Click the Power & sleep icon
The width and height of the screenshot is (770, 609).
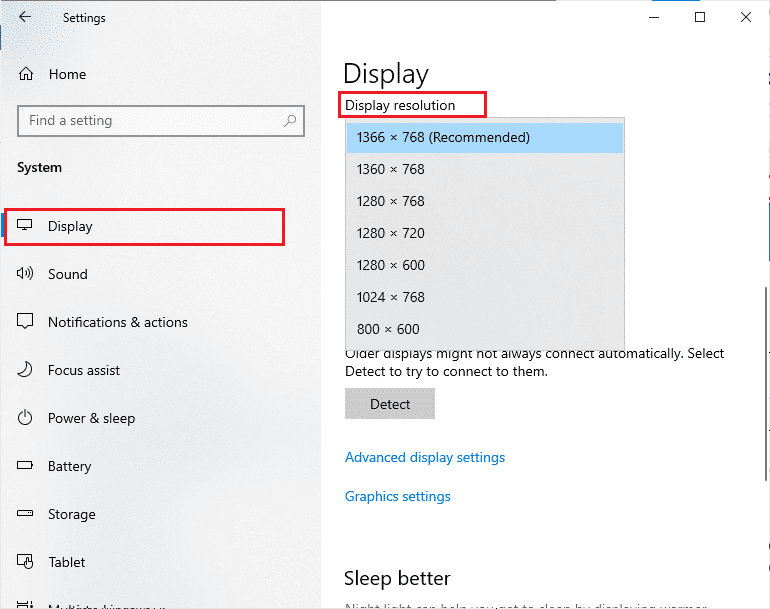click(x=26, y=418)
